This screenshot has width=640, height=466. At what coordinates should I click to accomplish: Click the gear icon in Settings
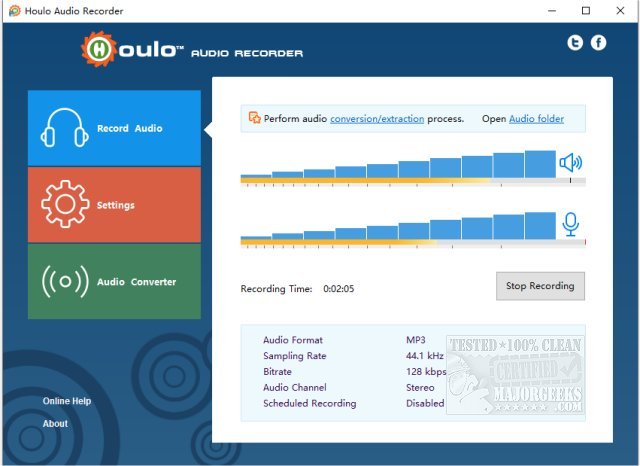[65, 204]
